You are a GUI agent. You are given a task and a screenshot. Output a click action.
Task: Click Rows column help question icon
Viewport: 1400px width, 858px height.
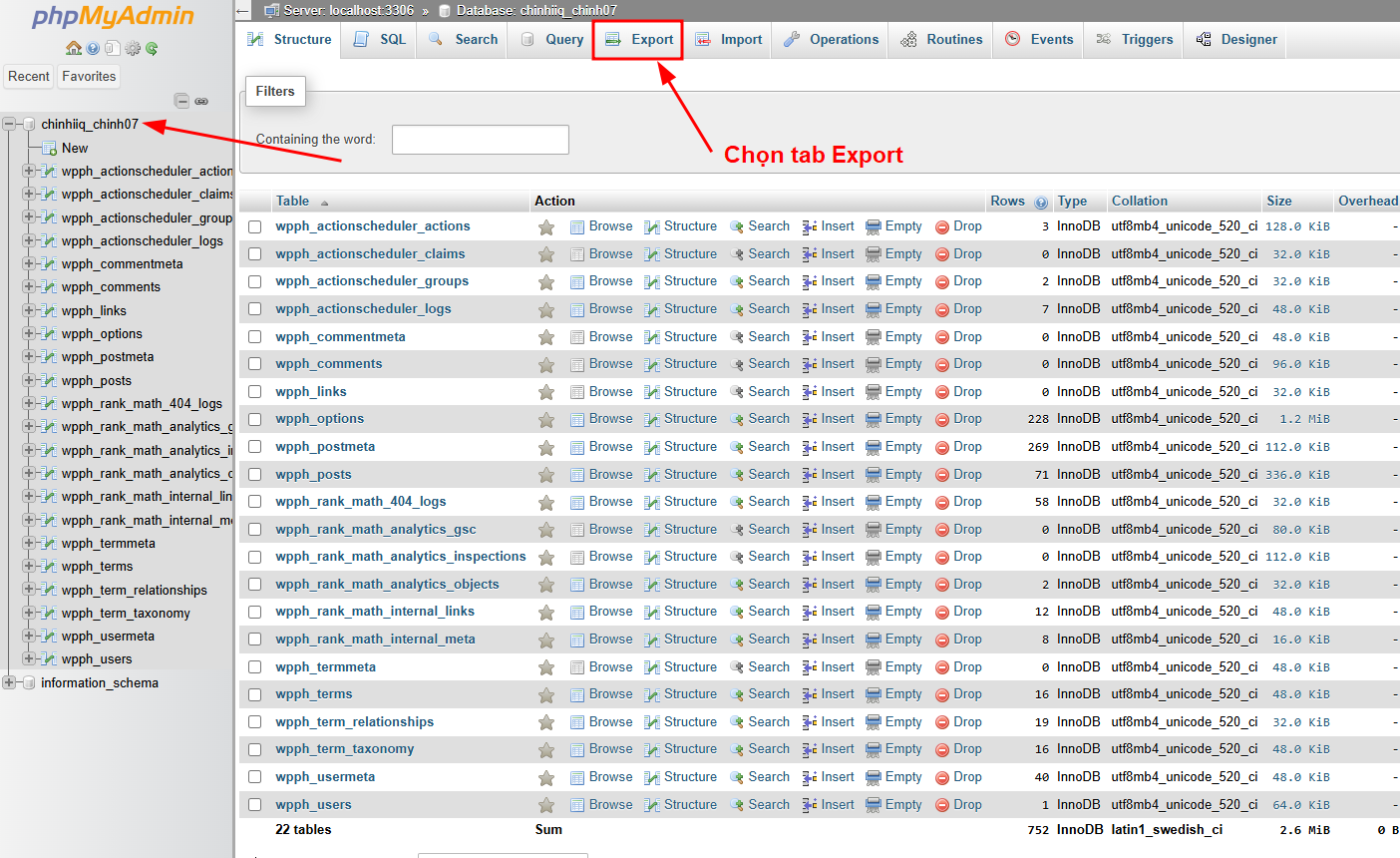click(x=1041, y=203)
